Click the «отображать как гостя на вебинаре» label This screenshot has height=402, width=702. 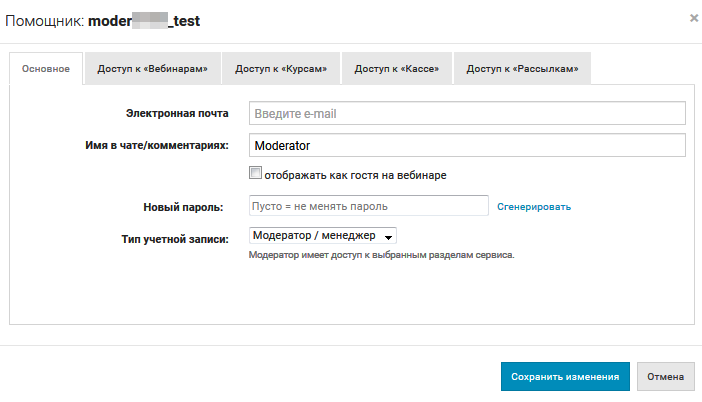[x=355, y=175]
